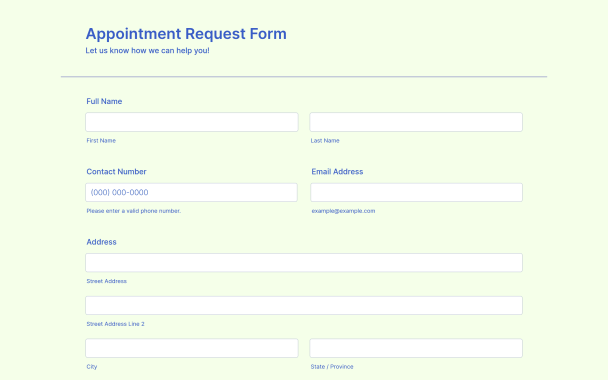Click the 'First Name' sublabel text
This screenshot has width=608, height=380.
pyautogui.click(x=101, y=140)
